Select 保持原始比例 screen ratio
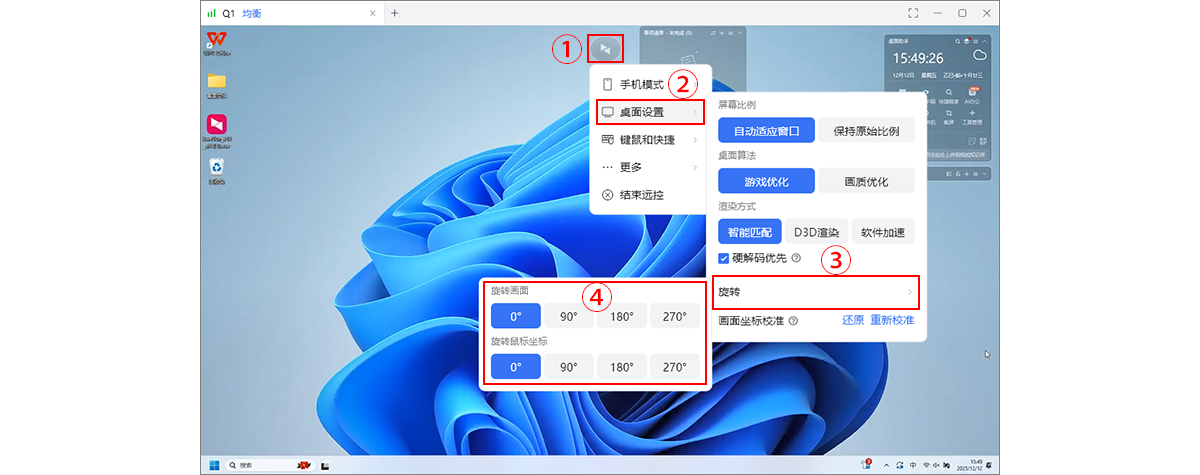The image size is (1200, 475). (866, 131)
